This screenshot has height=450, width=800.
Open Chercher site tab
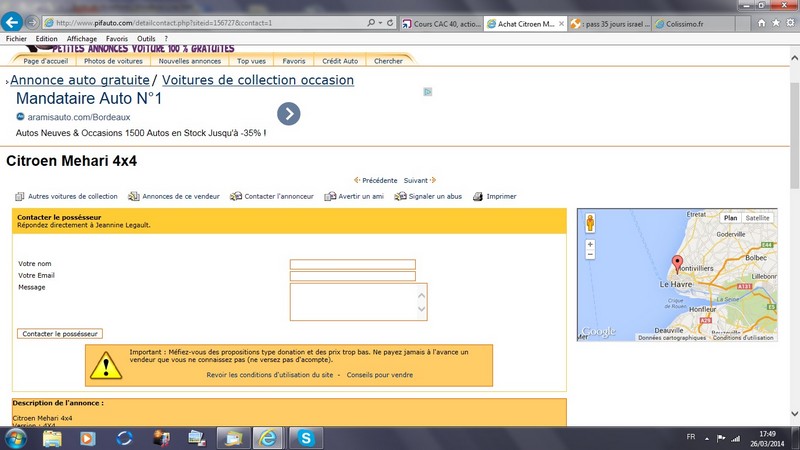(388, 61)
